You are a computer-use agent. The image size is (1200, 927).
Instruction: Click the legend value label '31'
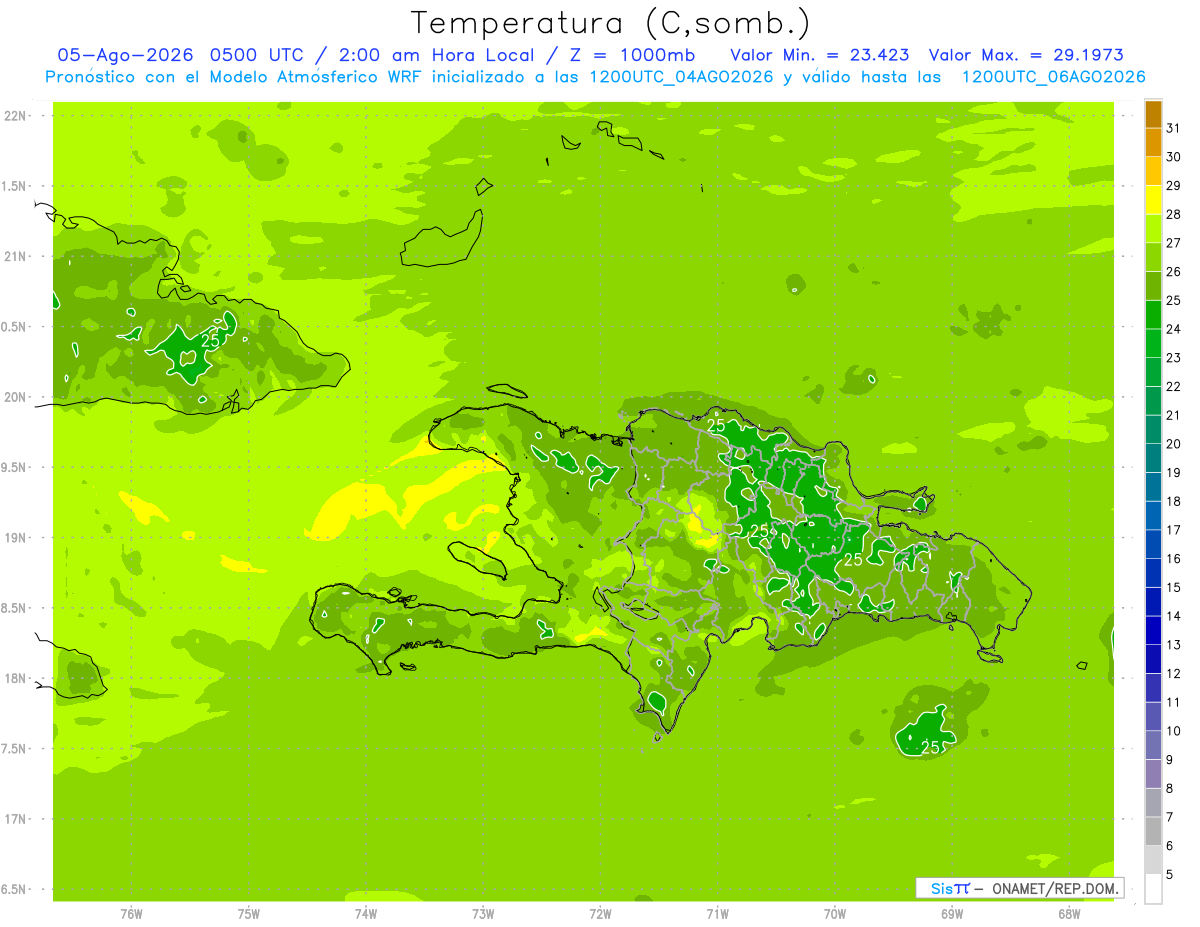1173,128
